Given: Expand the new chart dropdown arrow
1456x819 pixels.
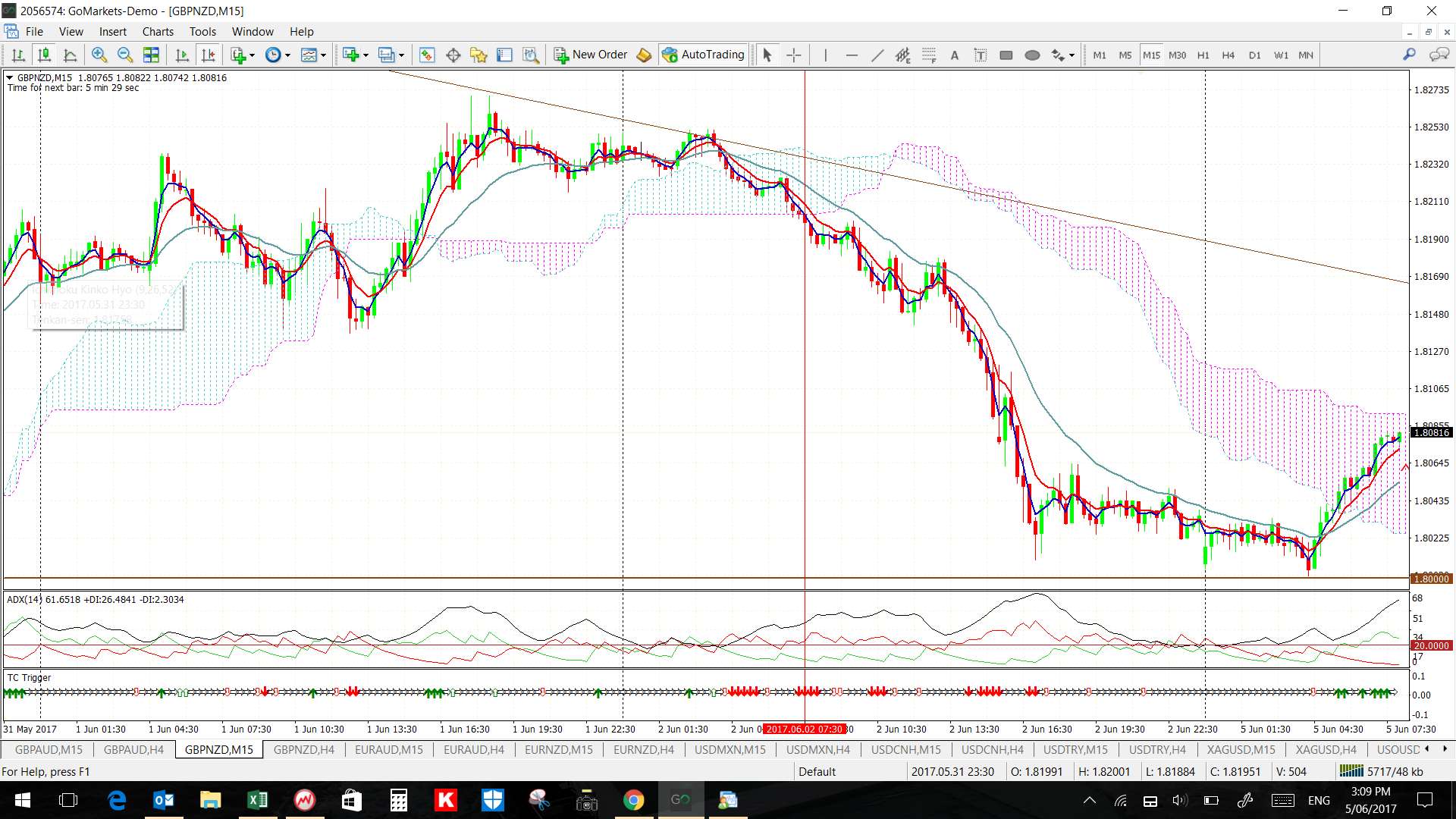Looking at the screenshot, I should point(366,55).
